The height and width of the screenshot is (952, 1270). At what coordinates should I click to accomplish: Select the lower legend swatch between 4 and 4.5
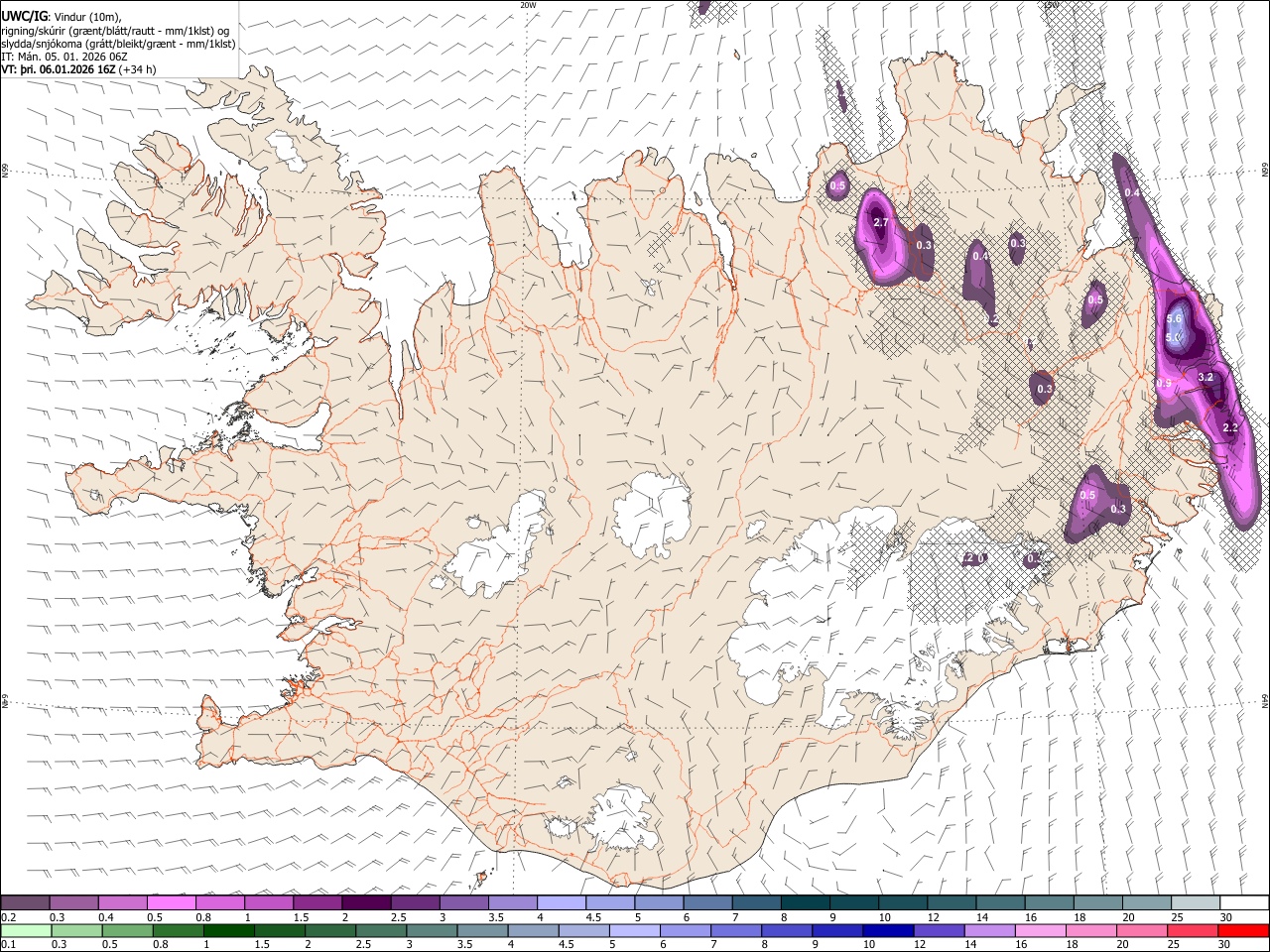533,930
